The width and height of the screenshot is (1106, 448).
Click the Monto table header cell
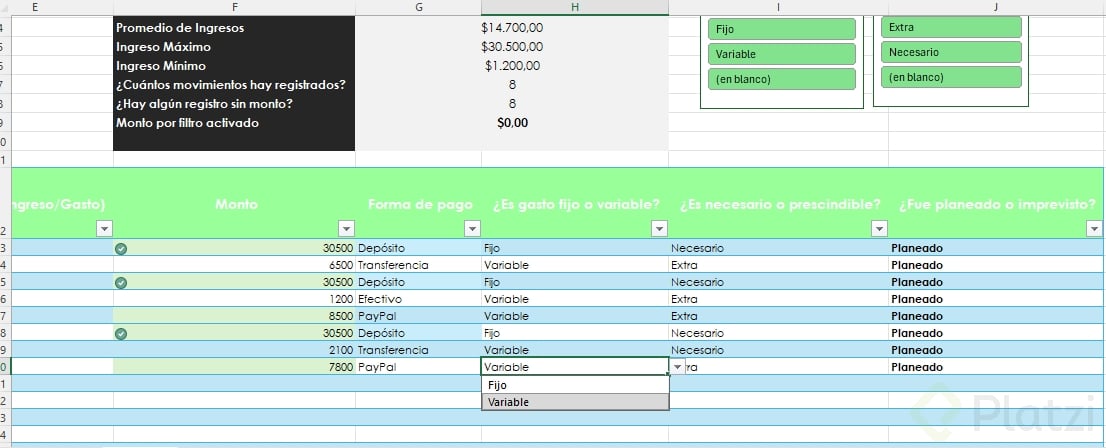click(234, 204)
